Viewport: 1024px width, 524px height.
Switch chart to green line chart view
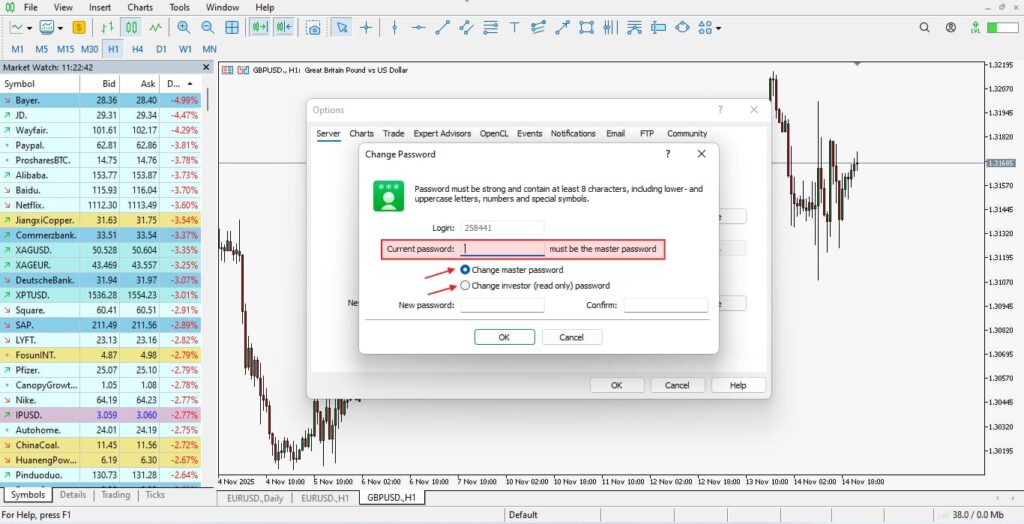[x=155, y=27]
